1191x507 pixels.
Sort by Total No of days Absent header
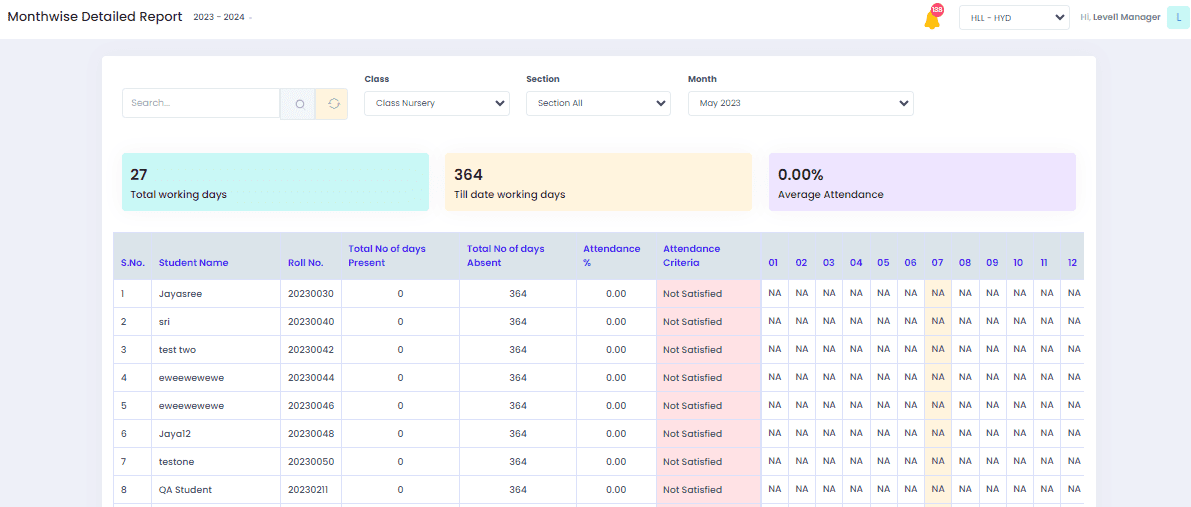point(505,255)
